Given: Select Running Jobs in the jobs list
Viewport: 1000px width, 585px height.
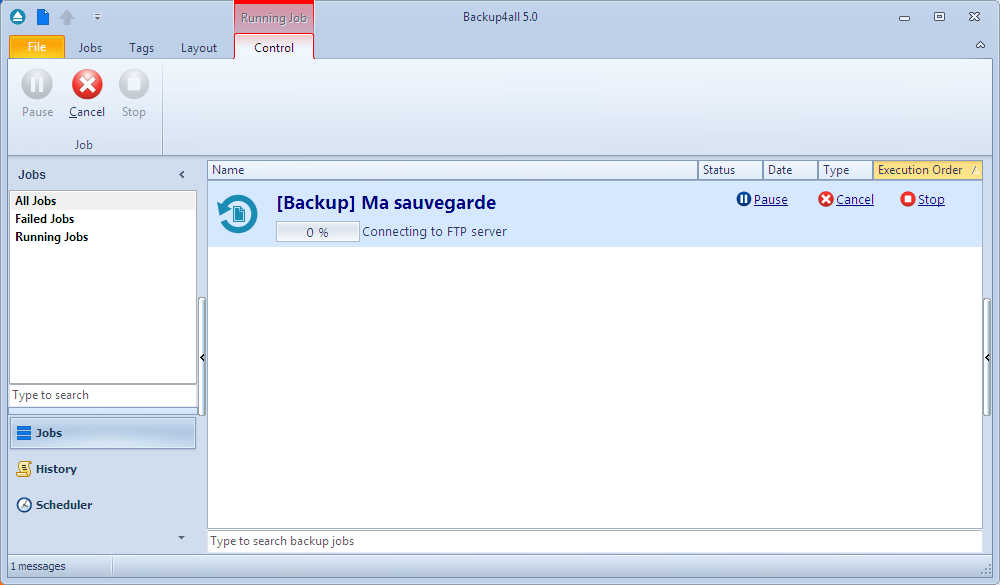Looking at the screenshot, I should pyautogui.click(x=103, y=237).
